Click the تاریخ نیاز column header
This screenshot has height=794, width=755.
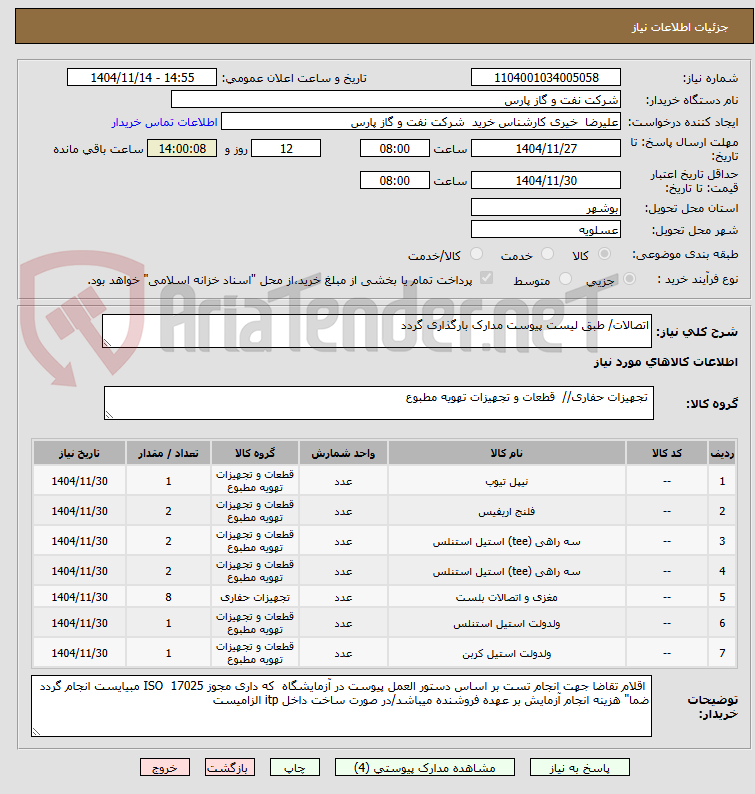[80, 453]
